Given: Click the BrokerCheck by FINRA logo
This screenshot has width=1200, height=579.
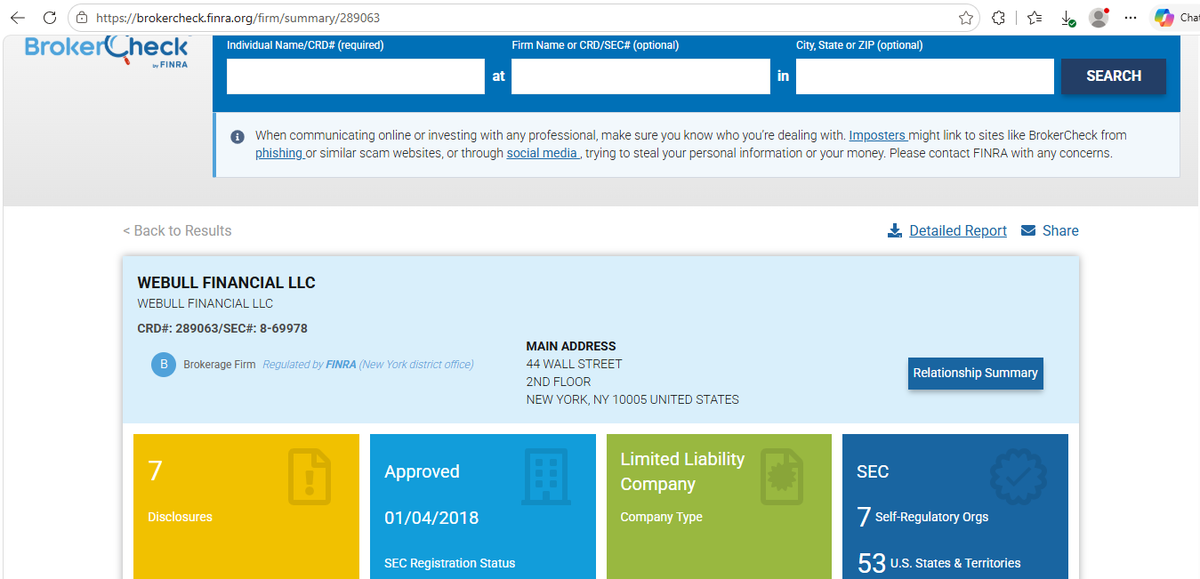Looking at the screenshot, I should 106,50.
